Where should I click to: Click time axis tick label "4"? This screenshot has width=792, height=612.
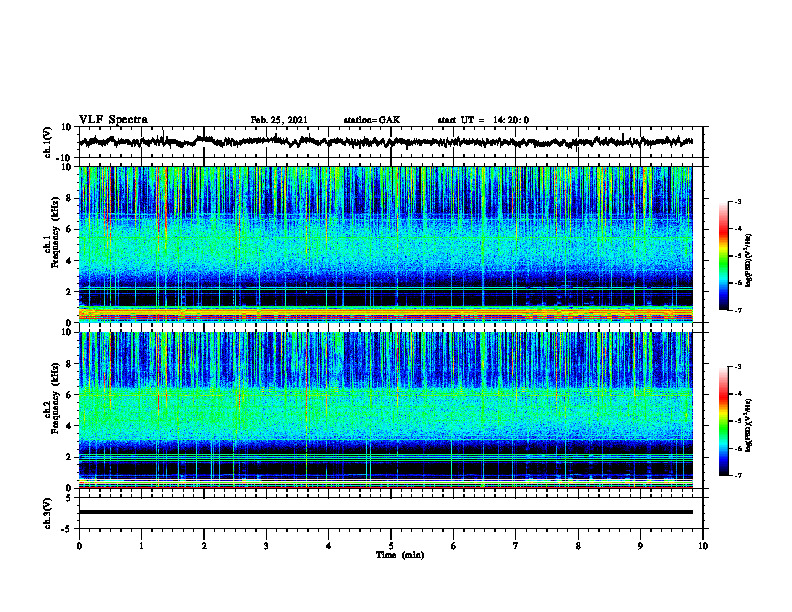click(x=329, y=546)
